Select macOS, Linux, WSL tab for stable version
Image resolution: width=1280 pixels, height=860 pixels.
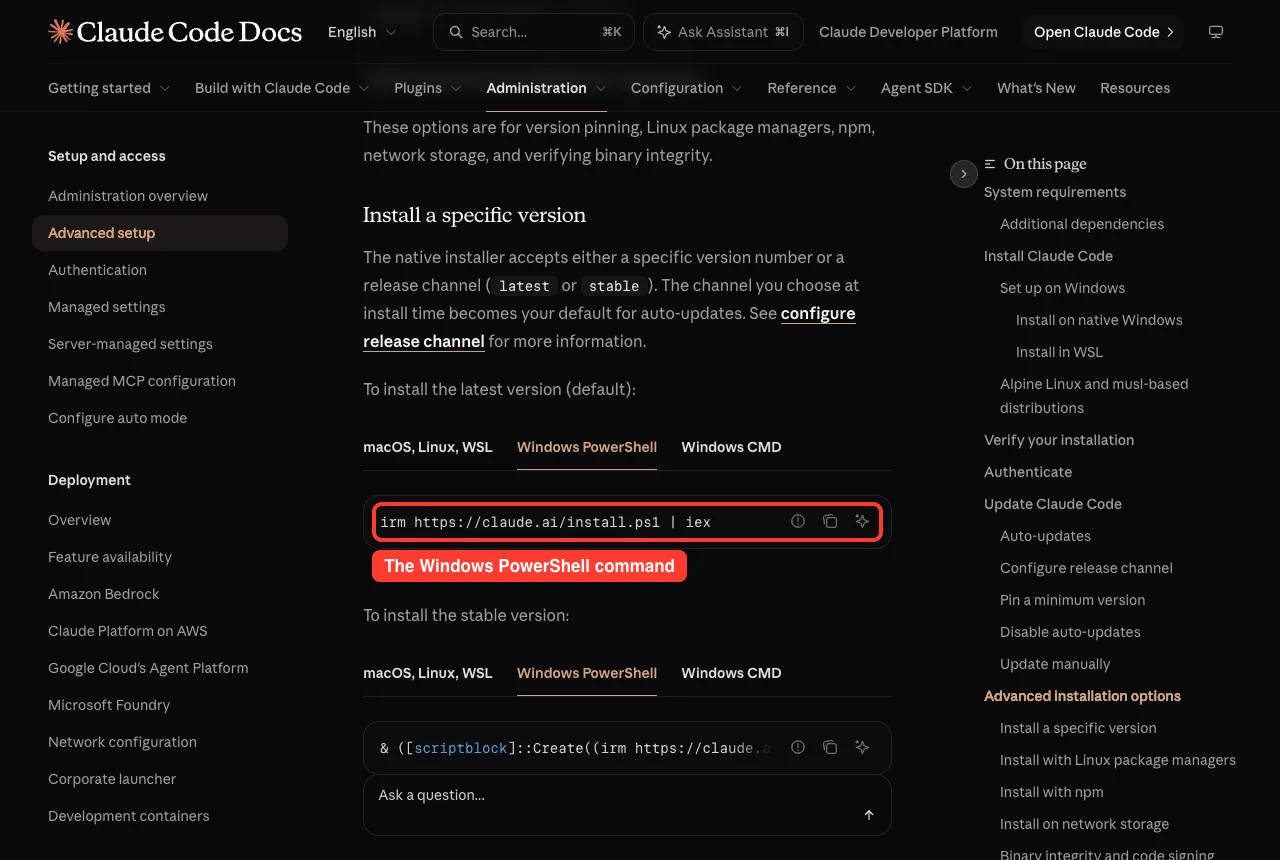[x=428, y=673]
